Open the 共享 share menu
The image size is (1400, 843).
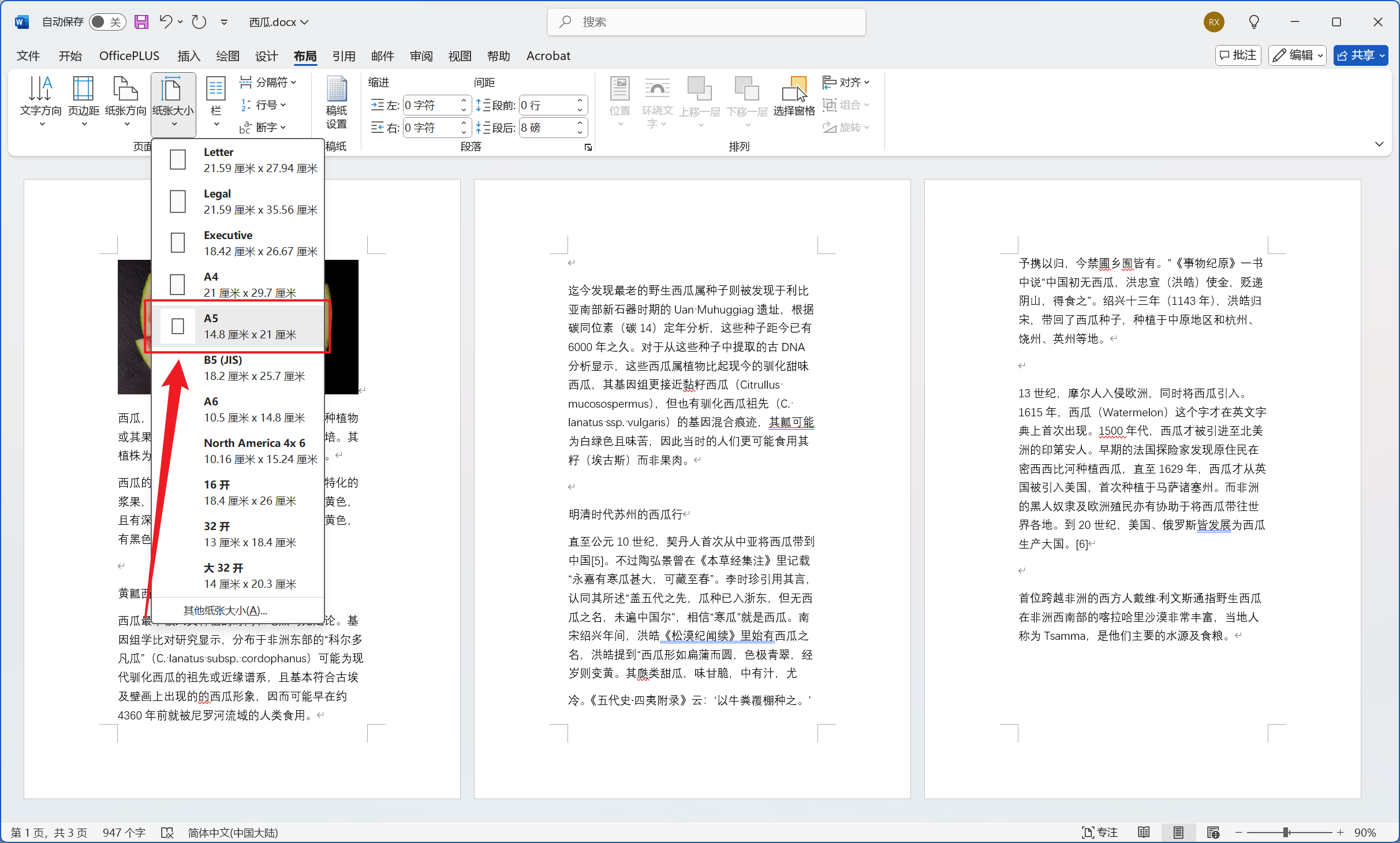(1361, 55)
